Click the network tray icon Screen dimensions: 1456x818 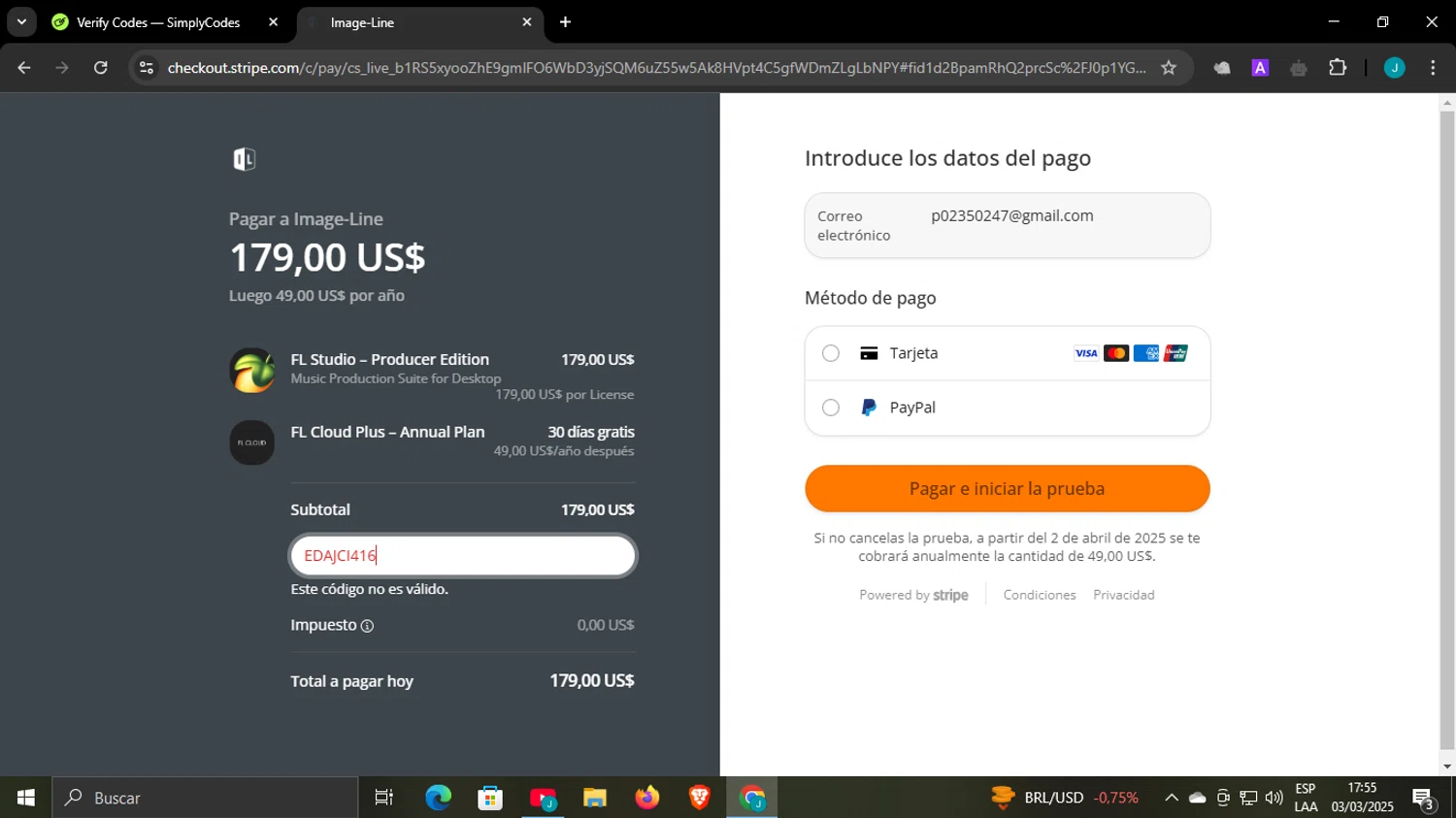1248,798
